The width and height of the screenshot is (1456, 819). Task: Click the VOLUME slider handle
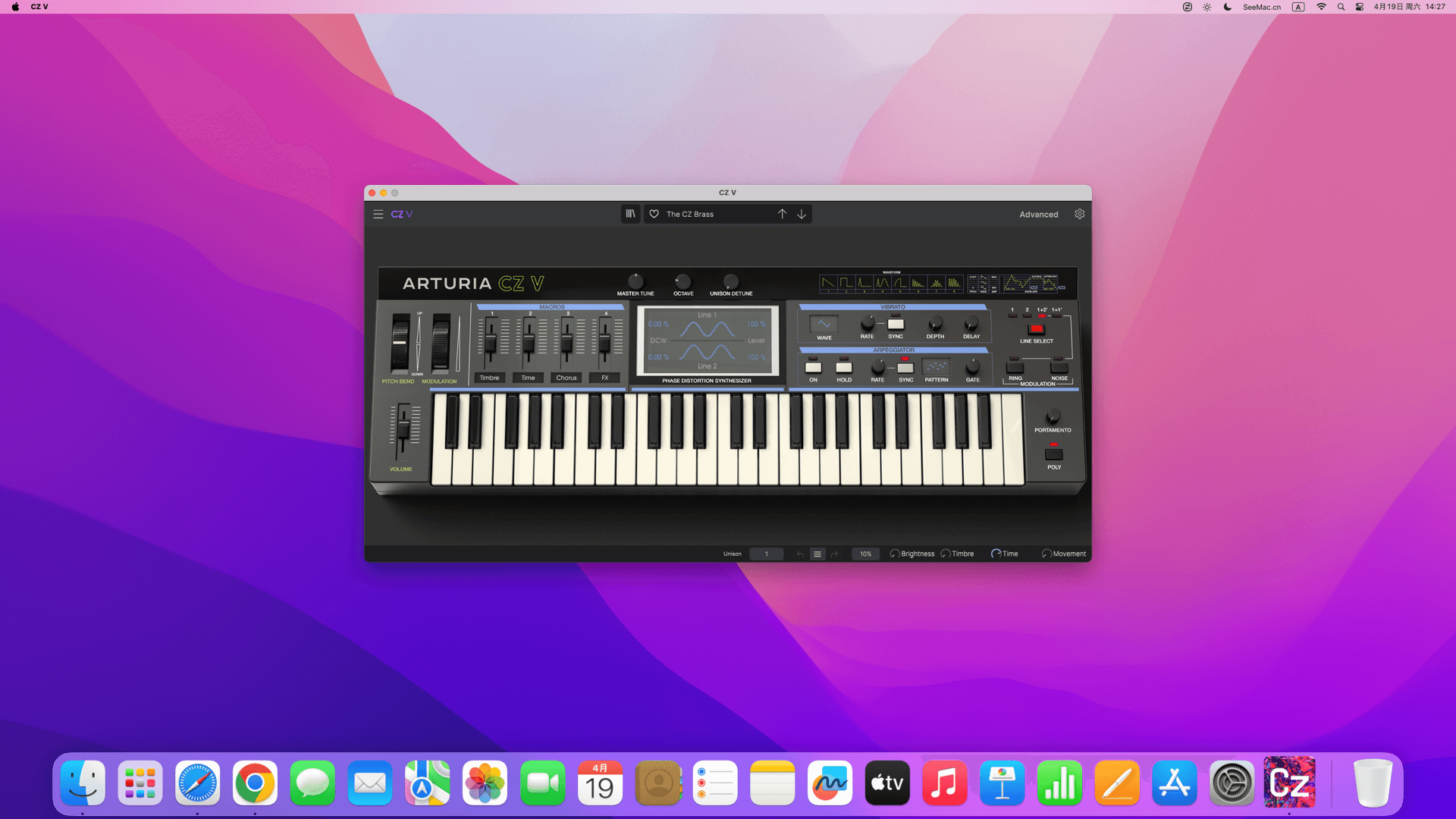[403, 428]
